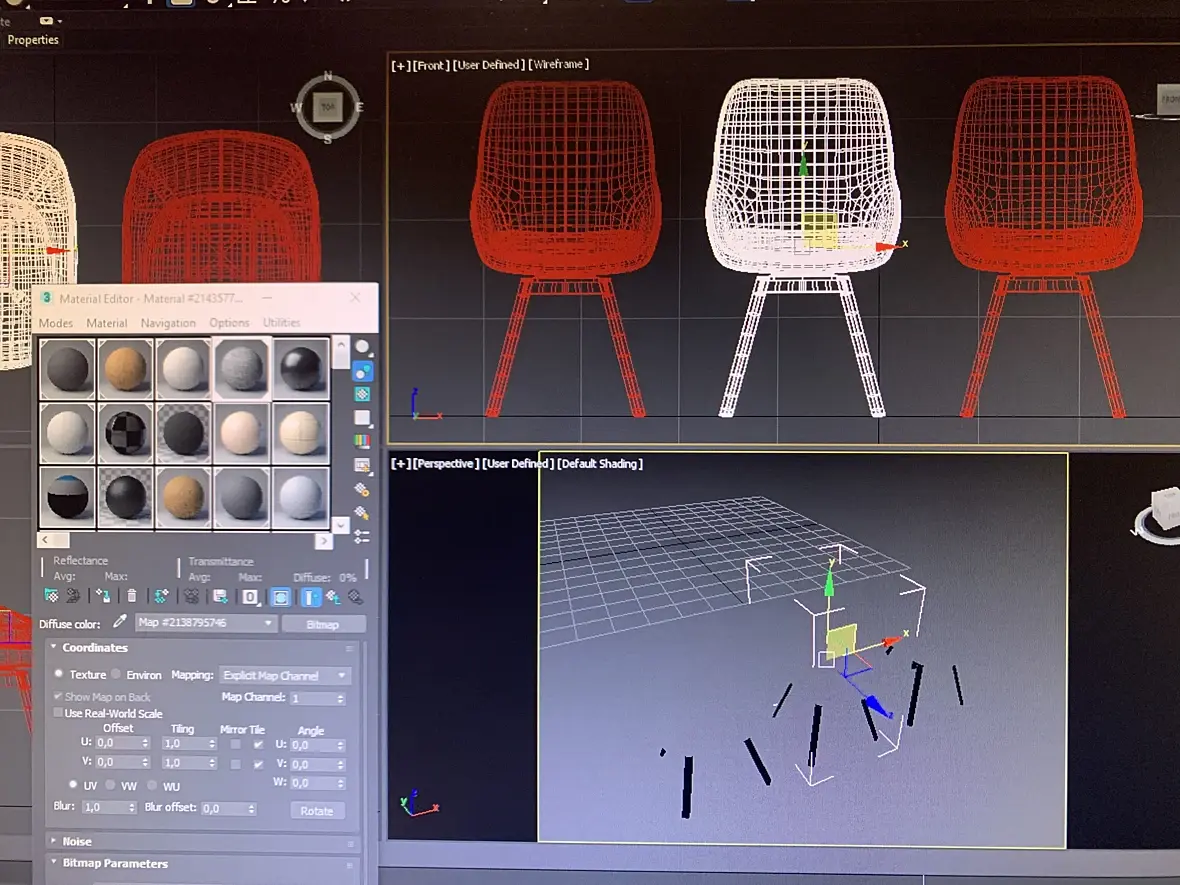Viewport: 1180px width, 885px height.
Task: Open the Navigation menu
Action: pos(168,323)
